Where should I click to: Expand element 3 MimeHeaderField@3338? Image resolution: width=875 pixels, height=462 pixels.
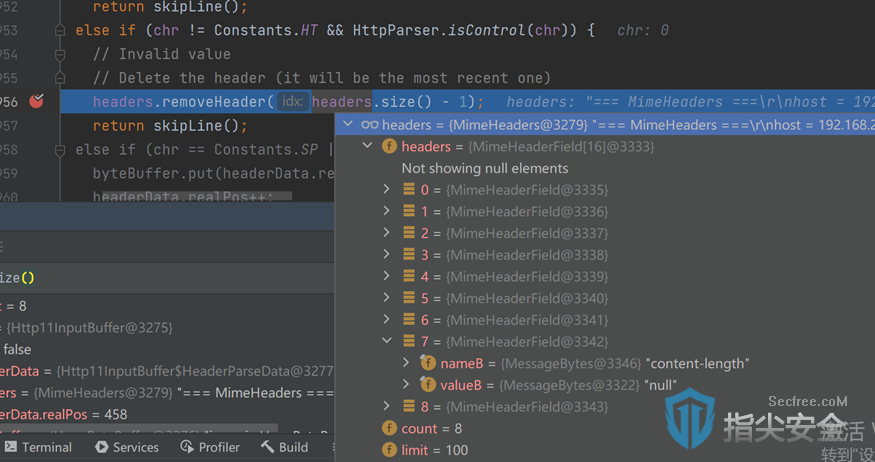386,254
